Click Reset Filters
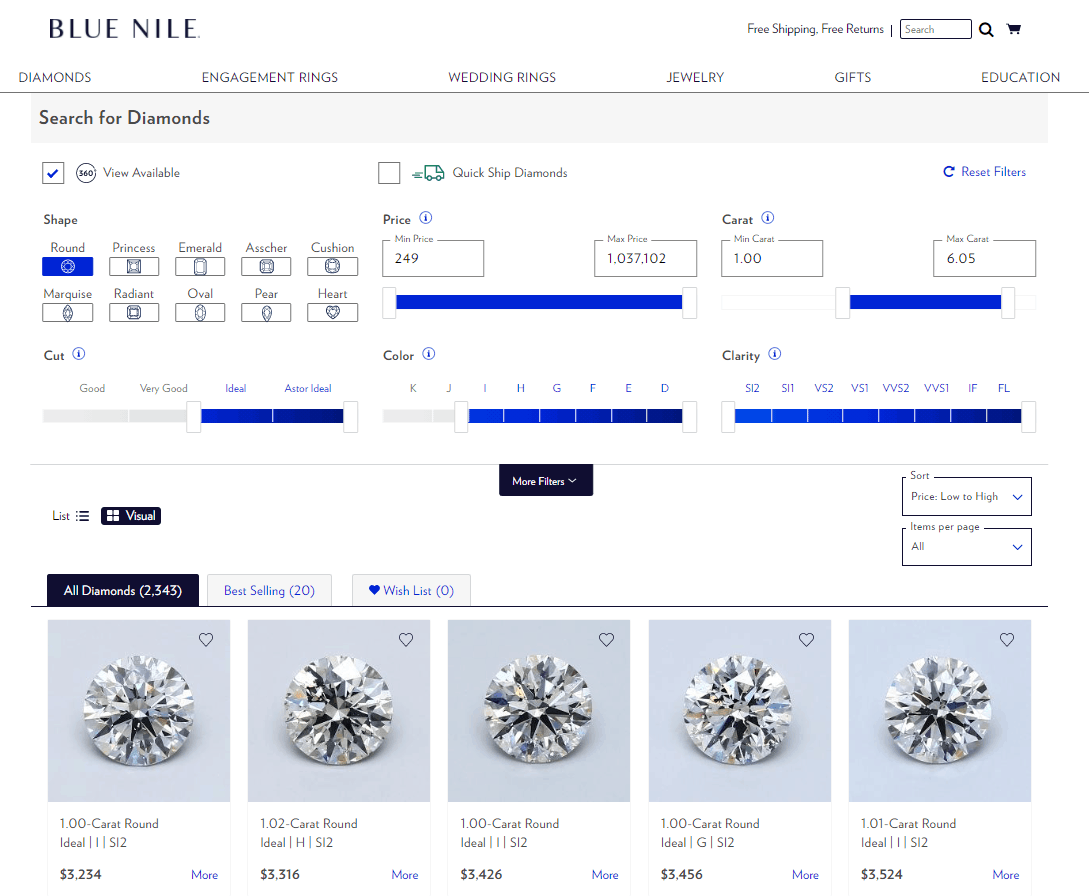Image resolution: width=1089 pixels, height=896 pixels. click(984, 171)
